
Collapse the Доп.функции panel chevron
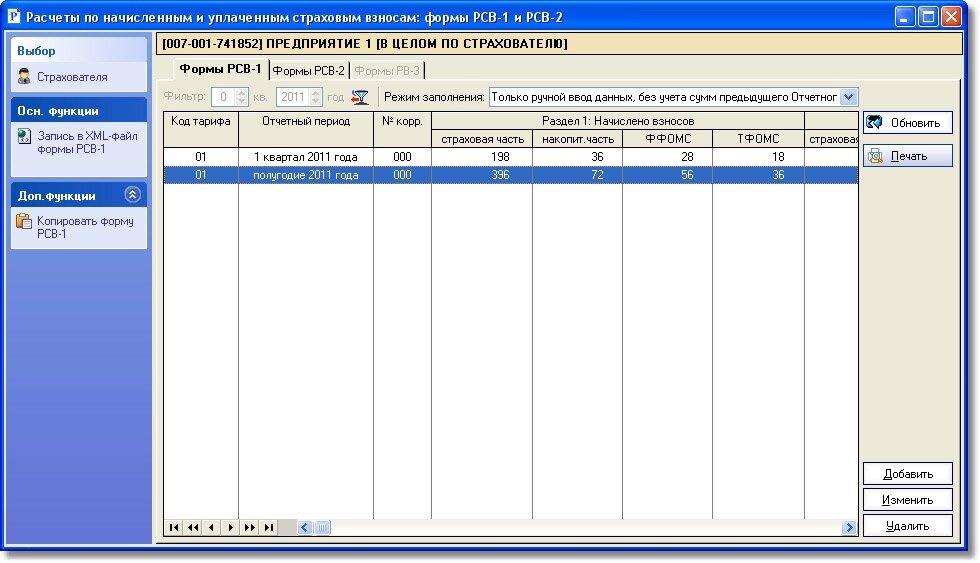point(132,195)
